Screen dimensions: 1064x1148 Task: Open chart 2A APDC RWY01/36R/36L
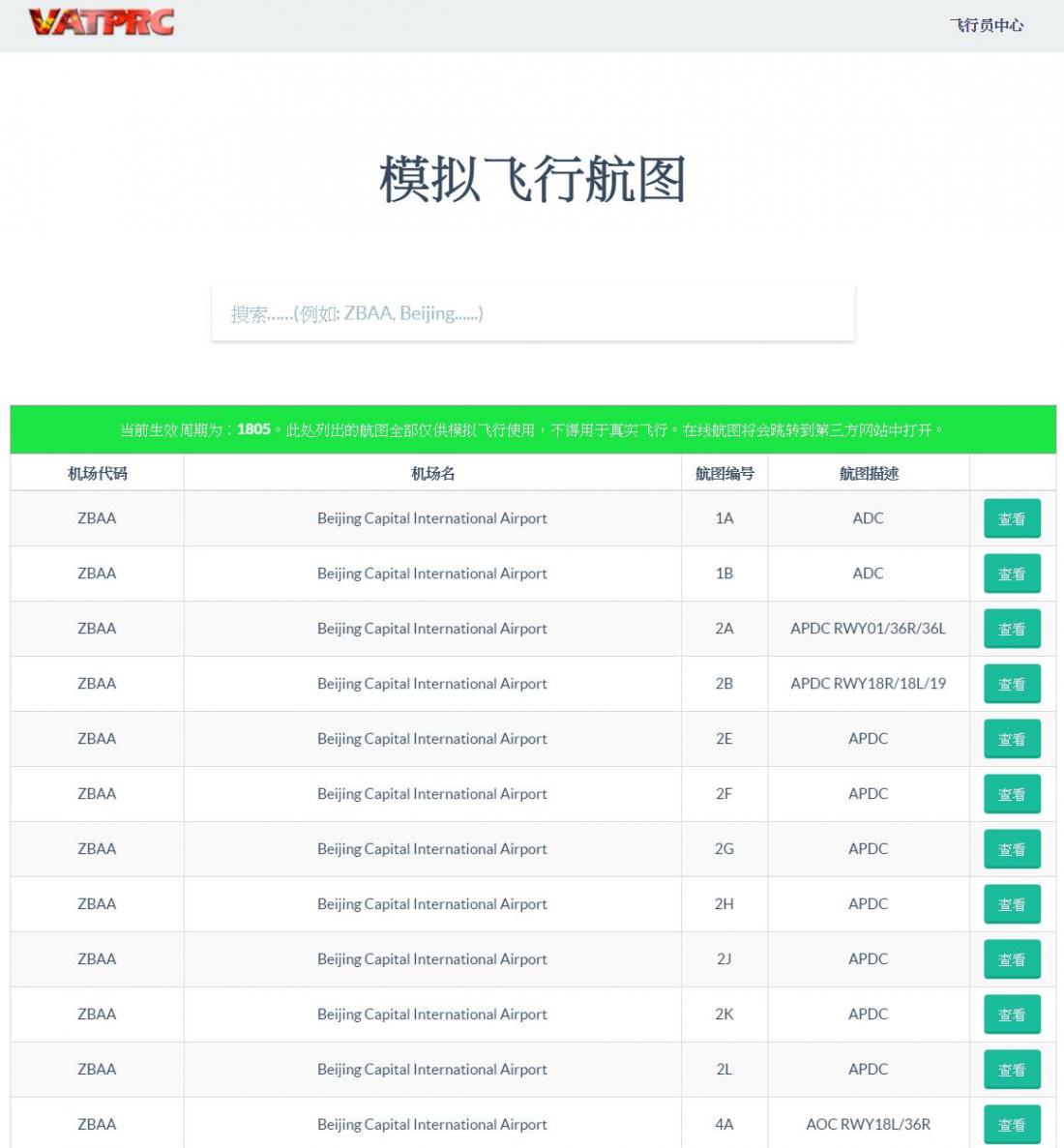1012,629
